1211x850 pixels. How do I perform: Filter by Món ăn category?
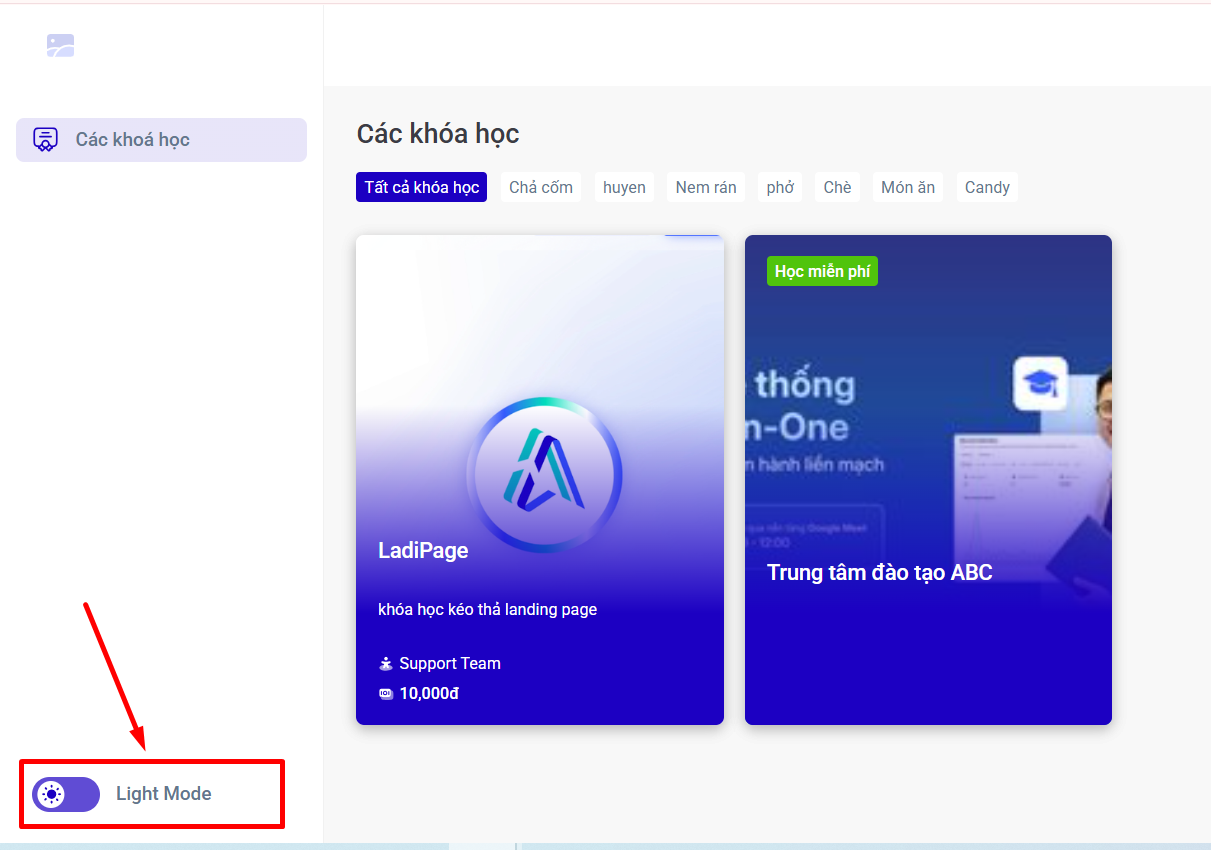(x=908, y=187)
